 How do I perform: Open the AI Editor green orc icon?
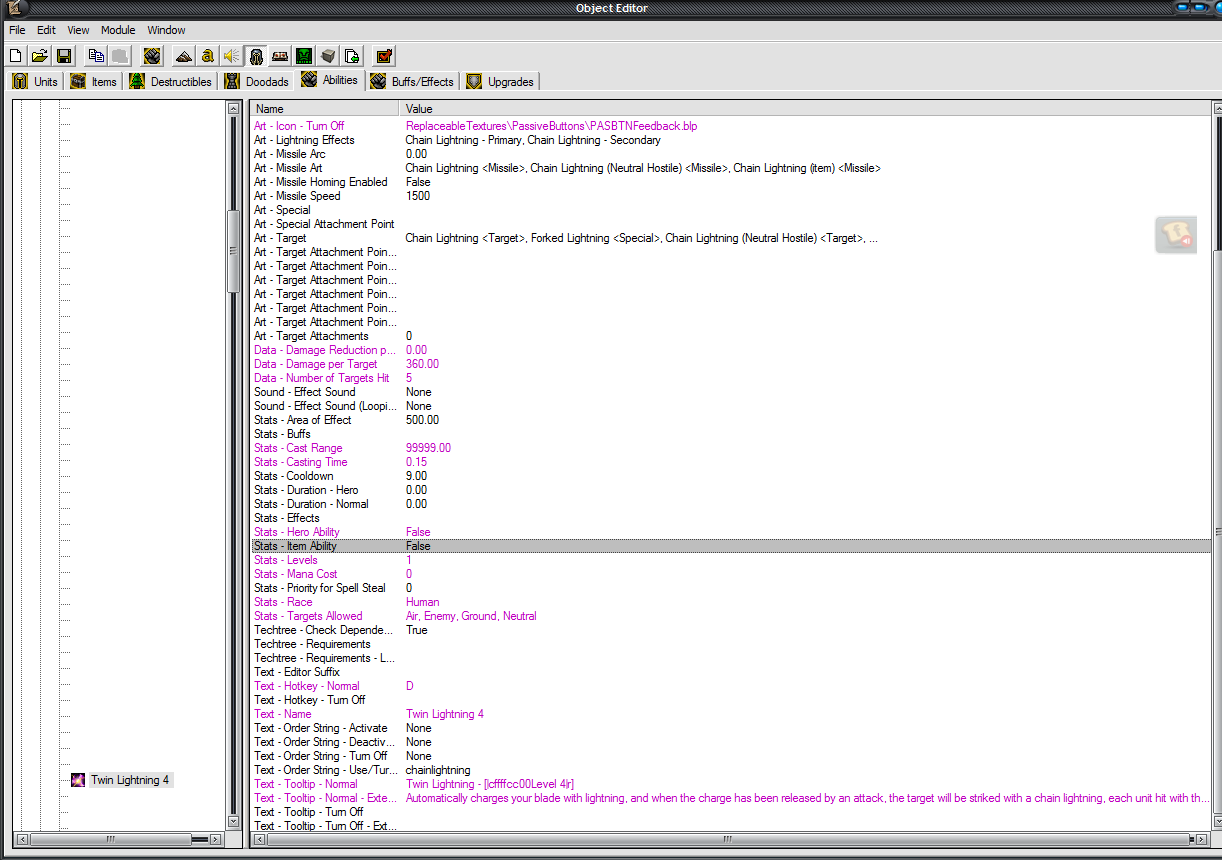coord(304,56)
